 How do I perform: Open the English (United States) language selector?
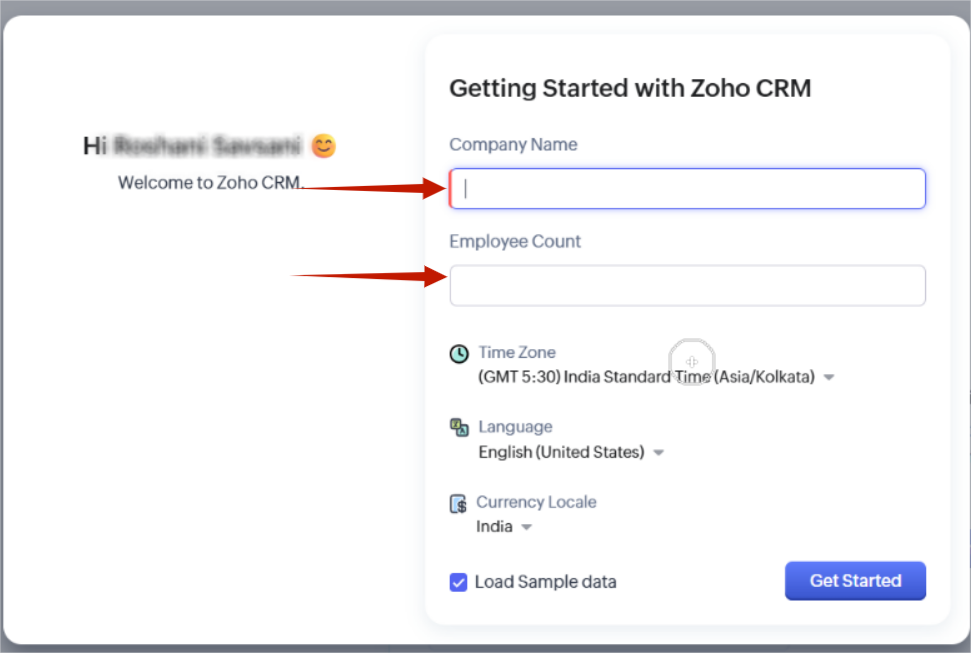561,452
